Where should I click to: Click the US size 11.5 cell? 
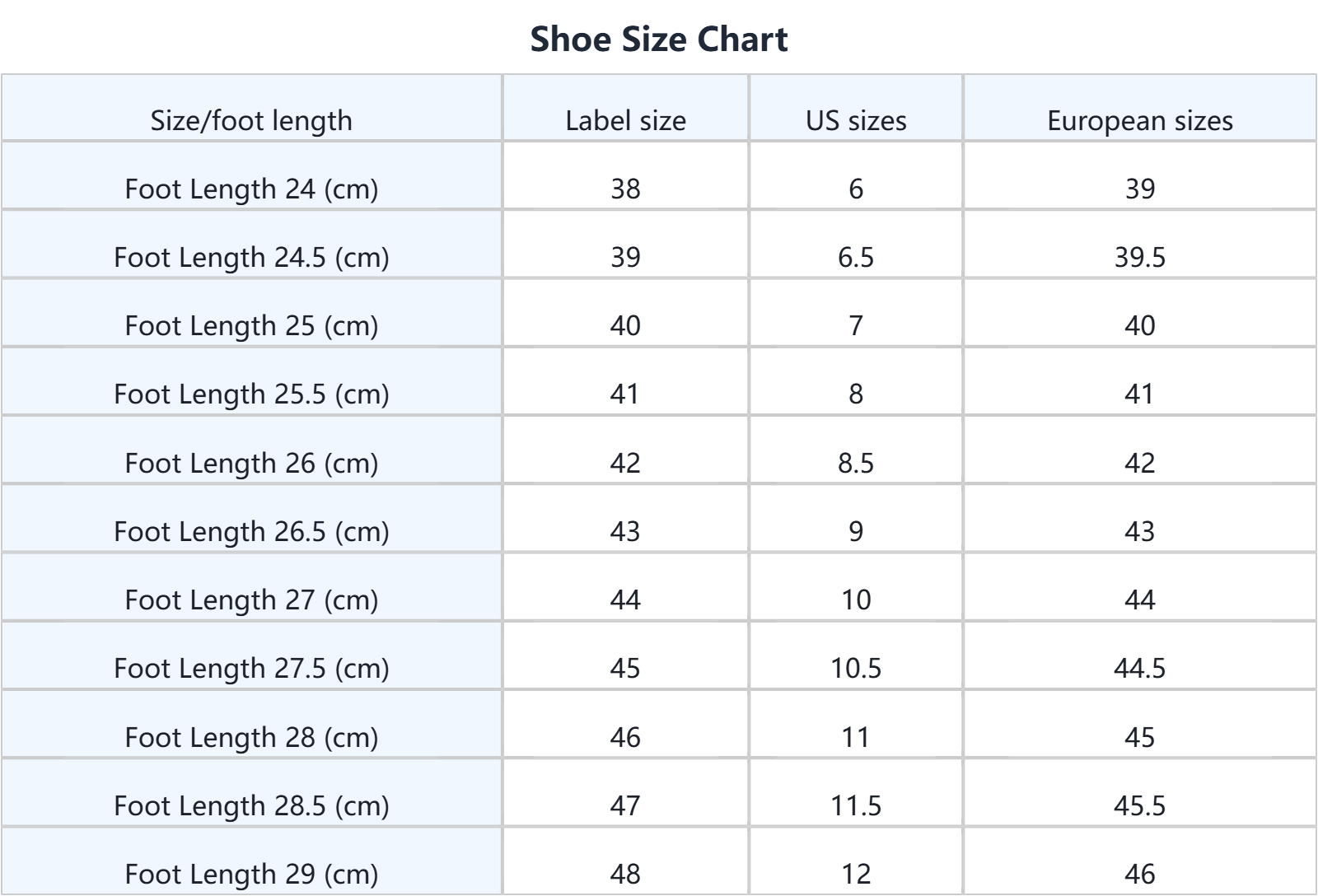[x=856, y=805]
